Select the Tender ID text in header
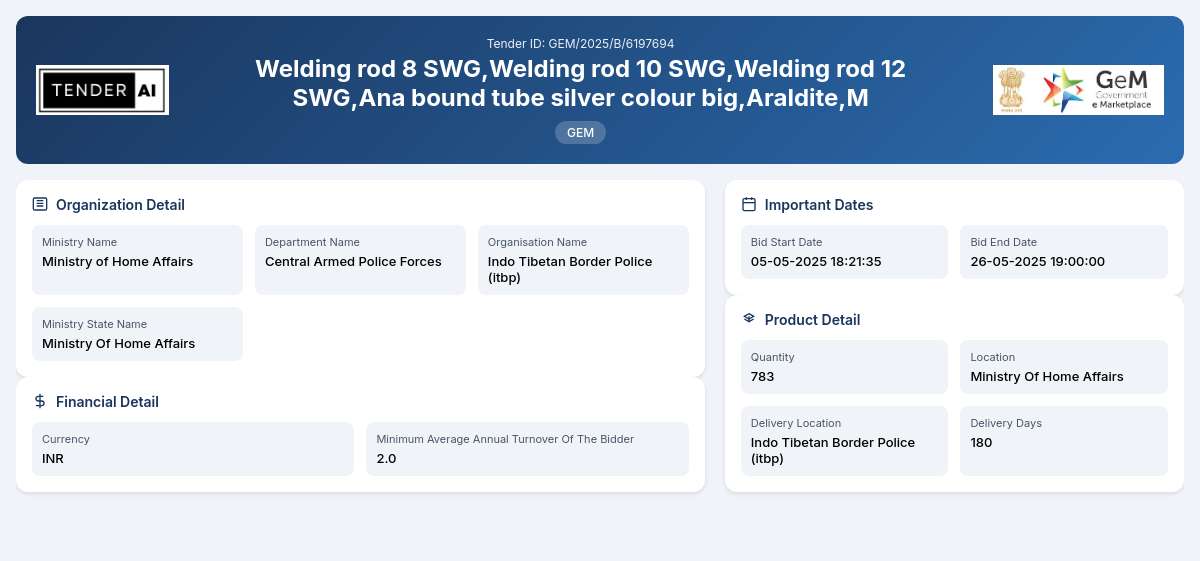Screen dimensions: 1200x561 click(x=580, y=44)
